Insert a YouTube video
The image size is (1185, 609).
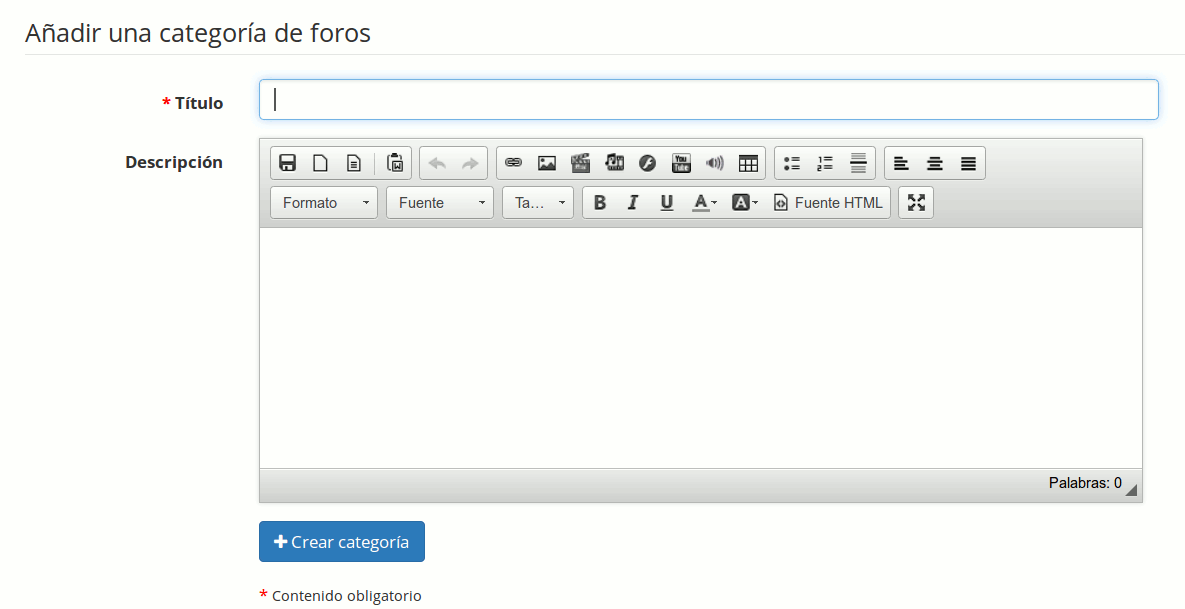(x=681, y=163)
